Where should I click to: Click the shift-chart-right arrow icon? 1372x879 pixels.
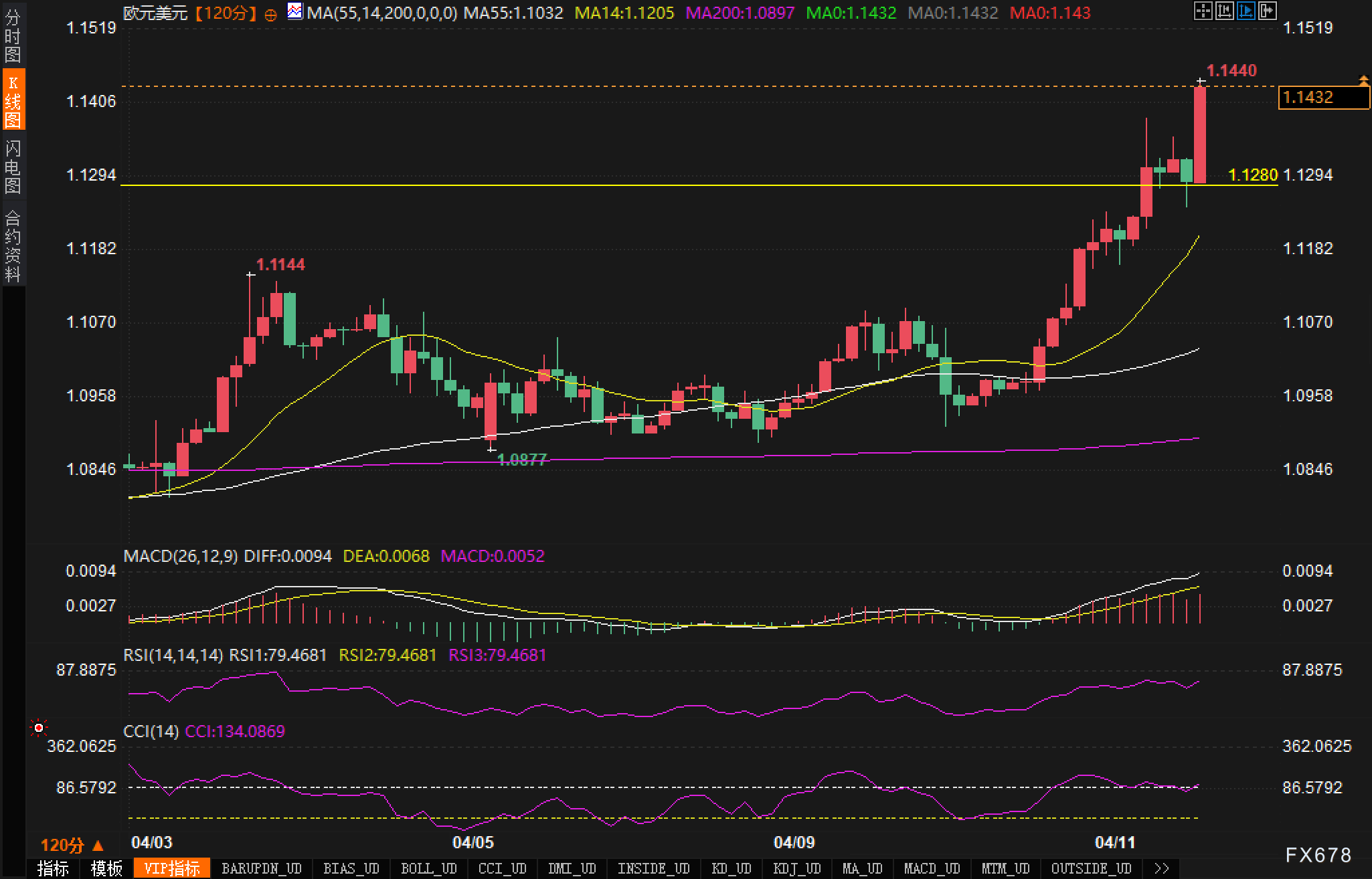tap(1267, 11)
